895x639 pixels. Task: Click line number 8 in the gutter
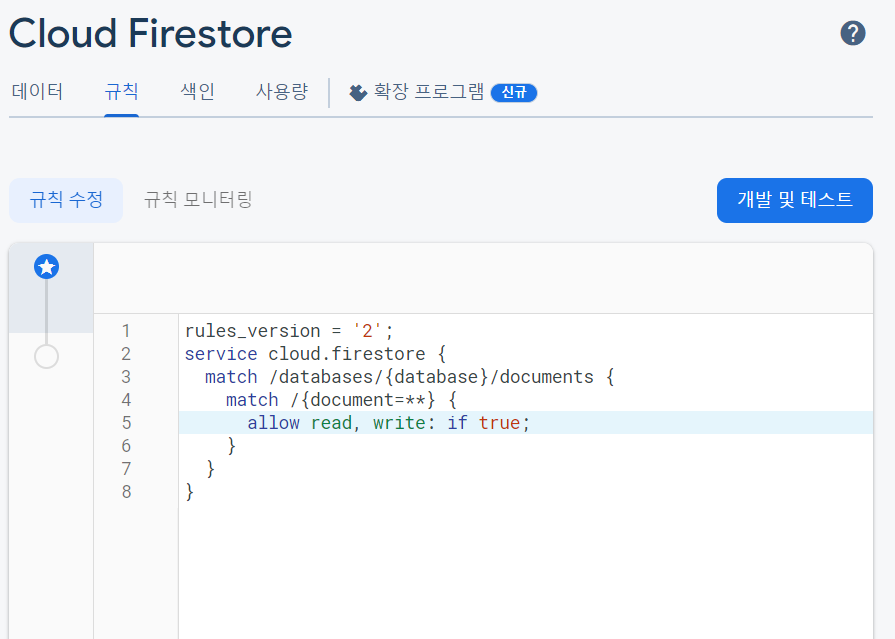[126, 492]
